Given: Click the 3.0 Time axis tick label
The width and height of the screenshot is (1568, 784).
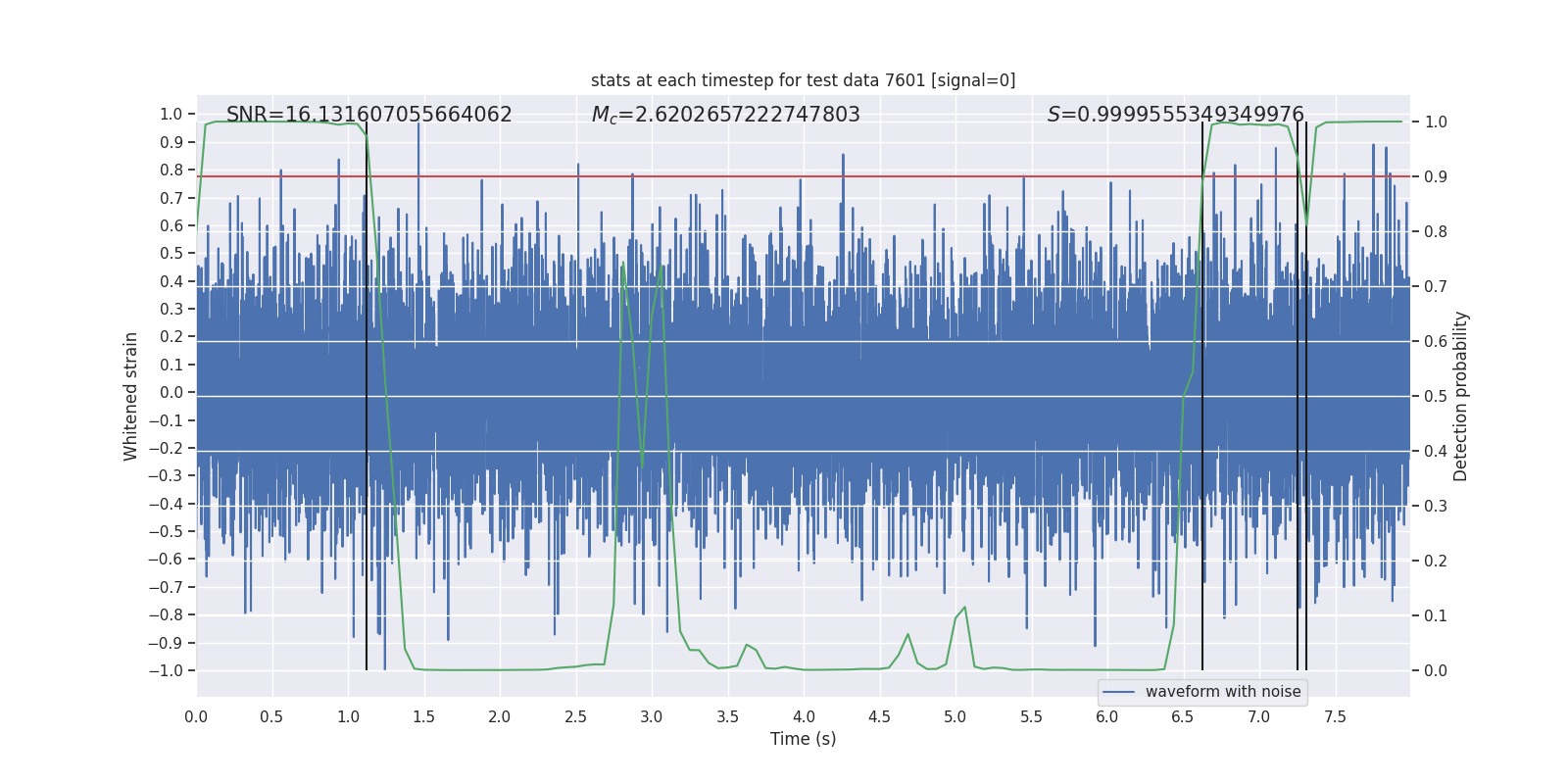Looking at the screenshot, I should pos(652,717).
